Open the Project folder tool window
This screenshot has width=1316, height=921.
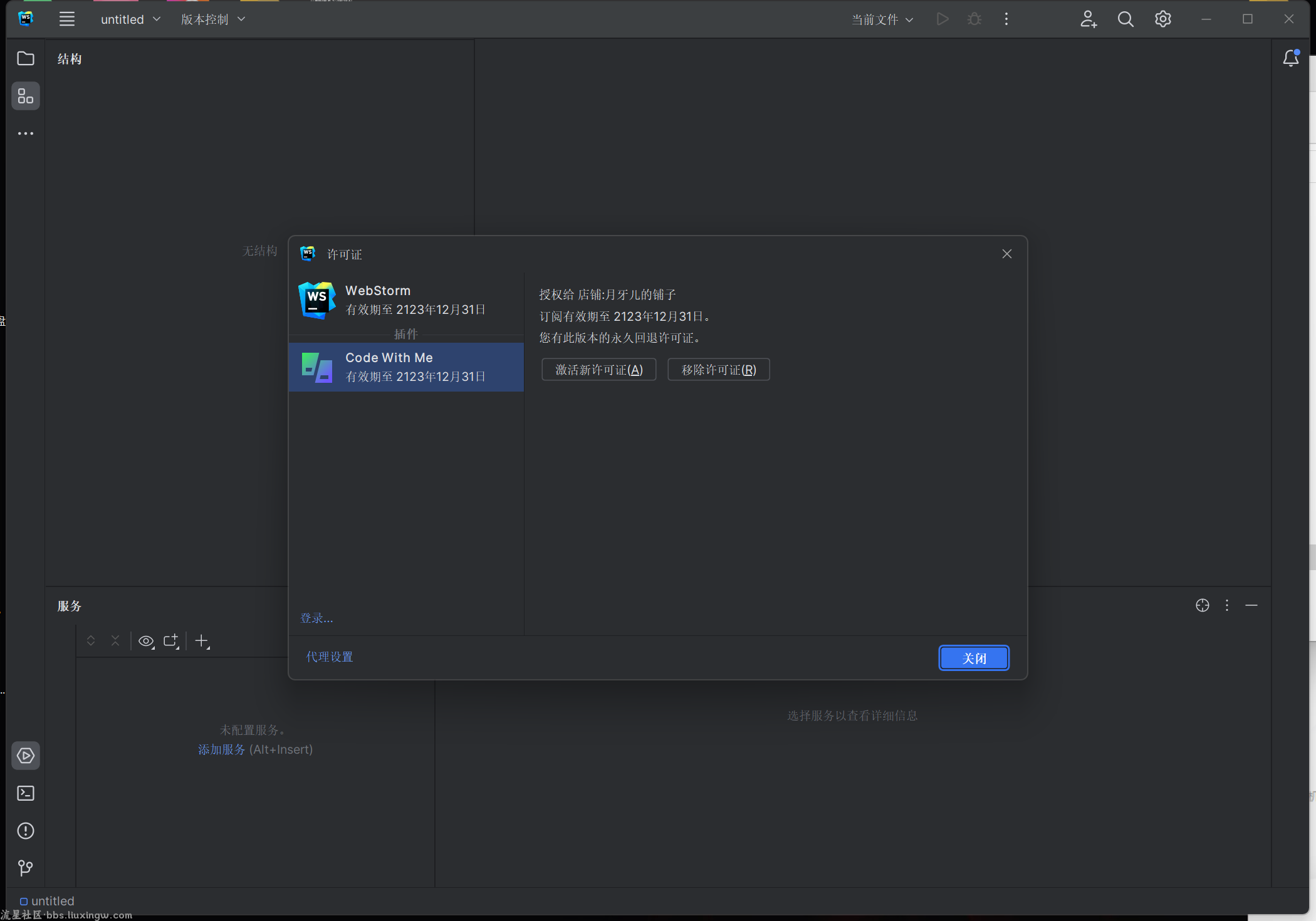pyautogui.click(x=26, y=58)
